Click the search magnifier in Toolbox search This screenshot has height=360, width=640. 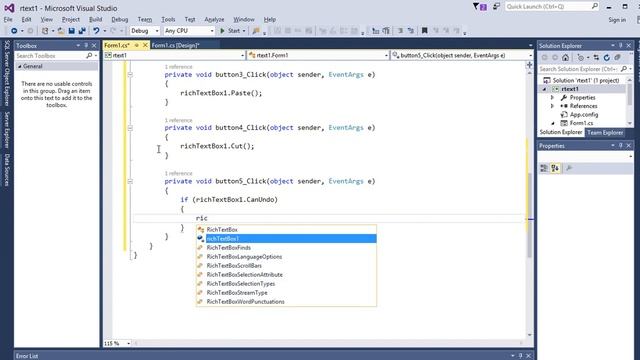pos(89,56)
